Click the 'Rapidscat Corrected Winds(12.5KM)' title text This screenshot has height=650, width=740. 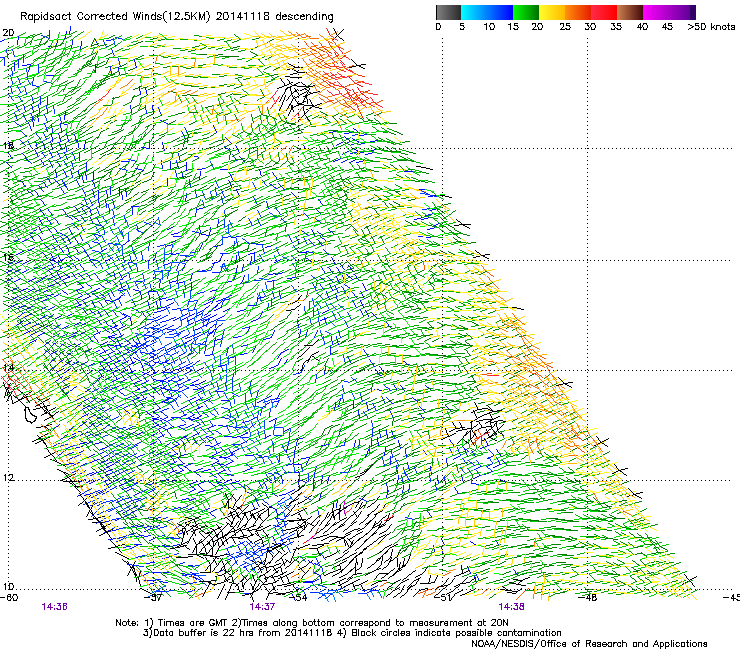pyautogui.click(x=115, y=17)
